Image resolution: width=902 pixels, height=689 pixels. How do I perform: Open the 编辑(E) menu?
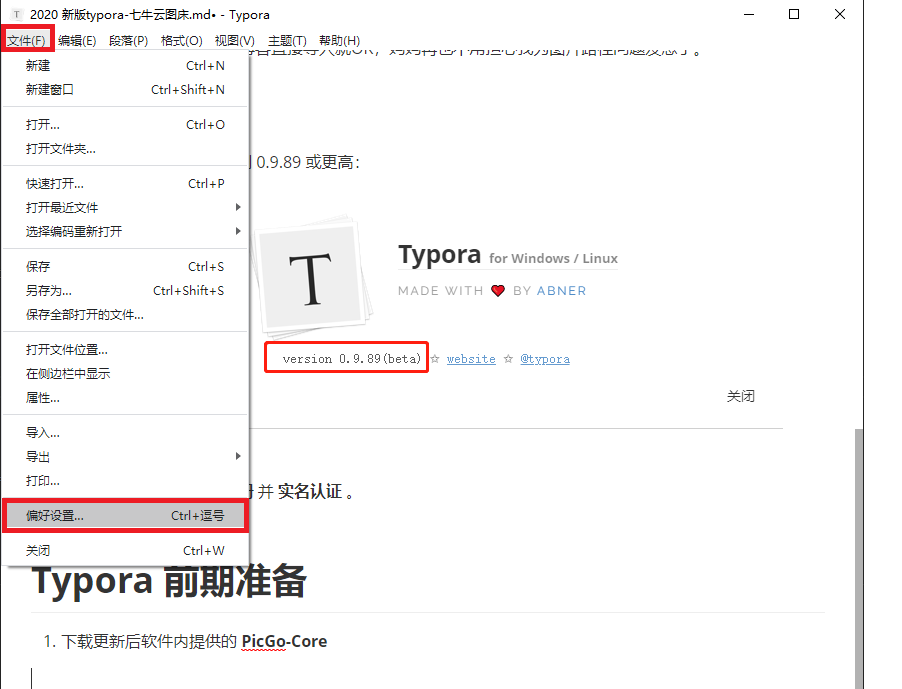77,40
